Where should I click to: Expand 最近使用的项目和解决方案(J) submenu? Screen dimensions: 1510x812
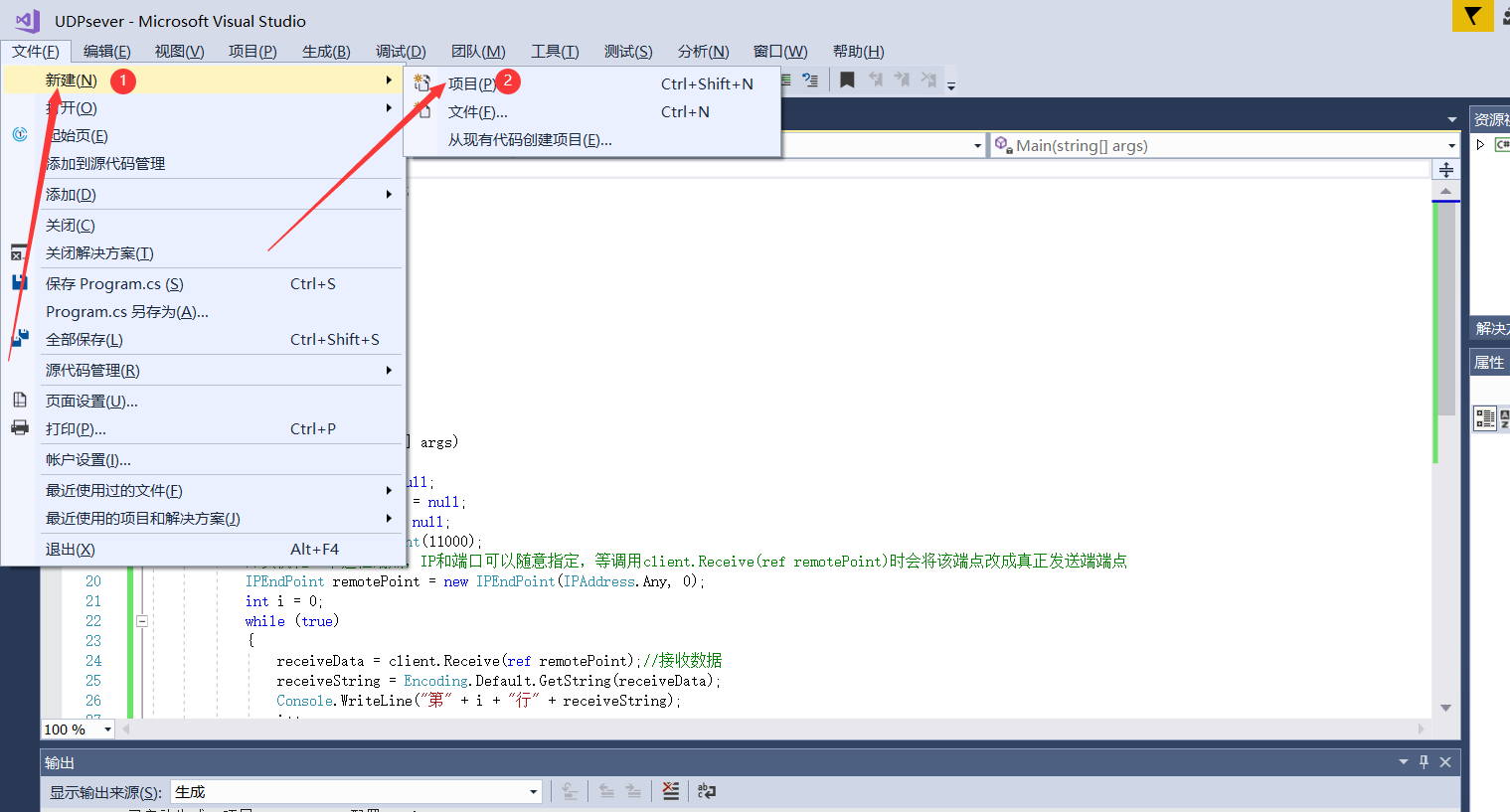click(x=202, y=518)
